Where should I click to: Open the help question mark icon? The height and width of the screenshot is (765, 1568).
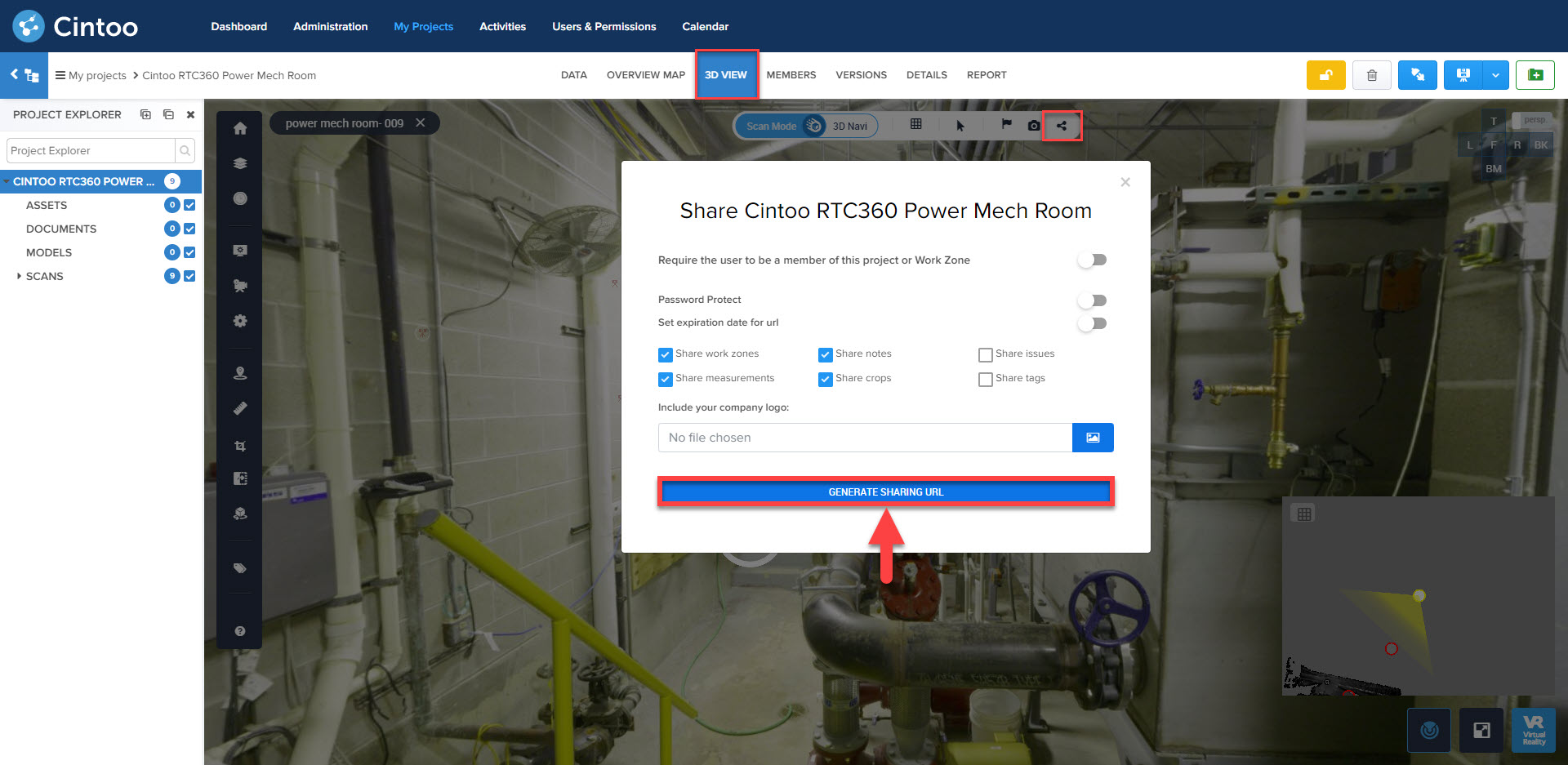click(x=240, y=631)
